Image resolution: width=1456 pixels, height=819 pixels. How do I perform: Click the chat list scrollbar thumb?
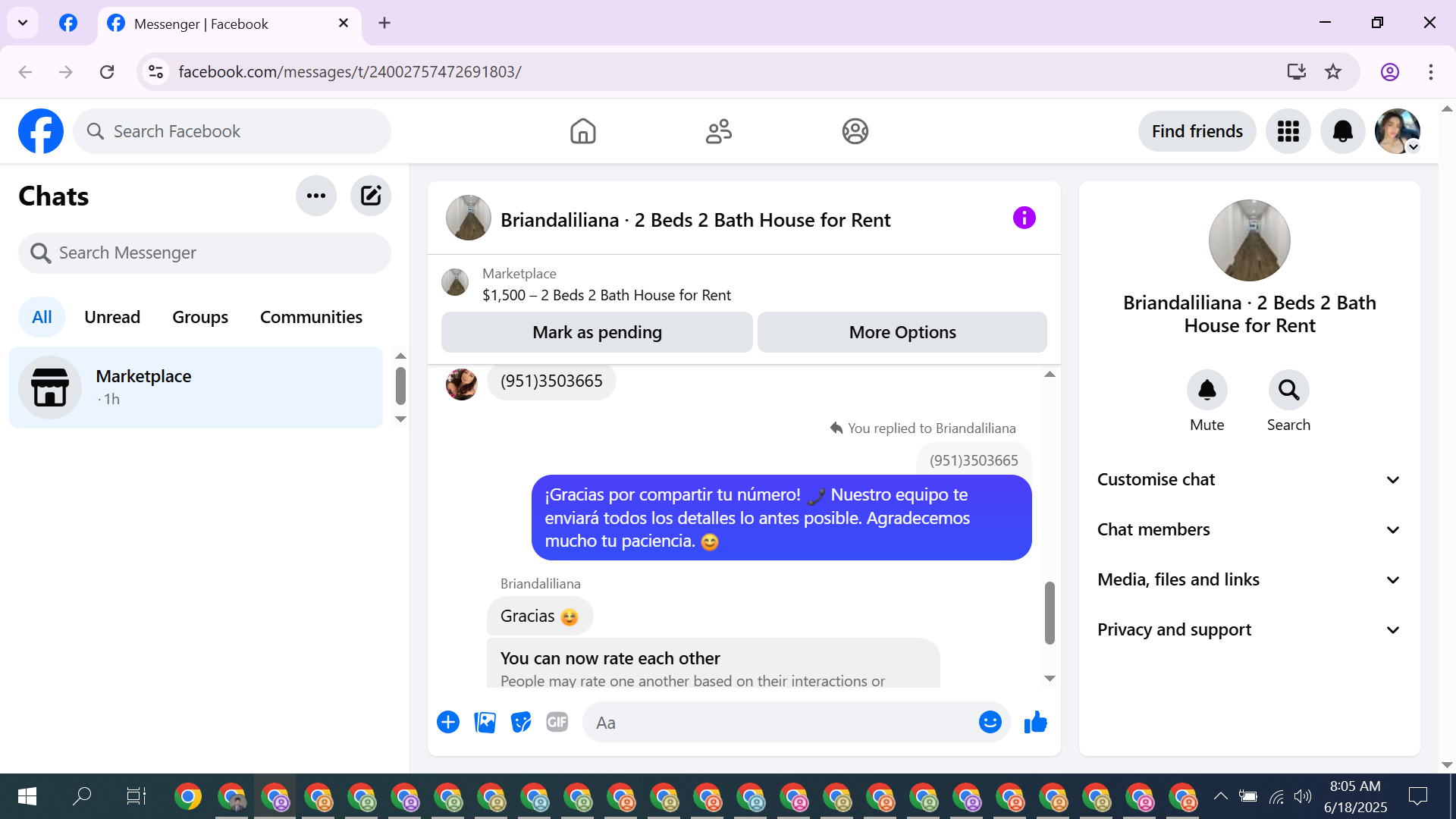click(x=400, y=386)
